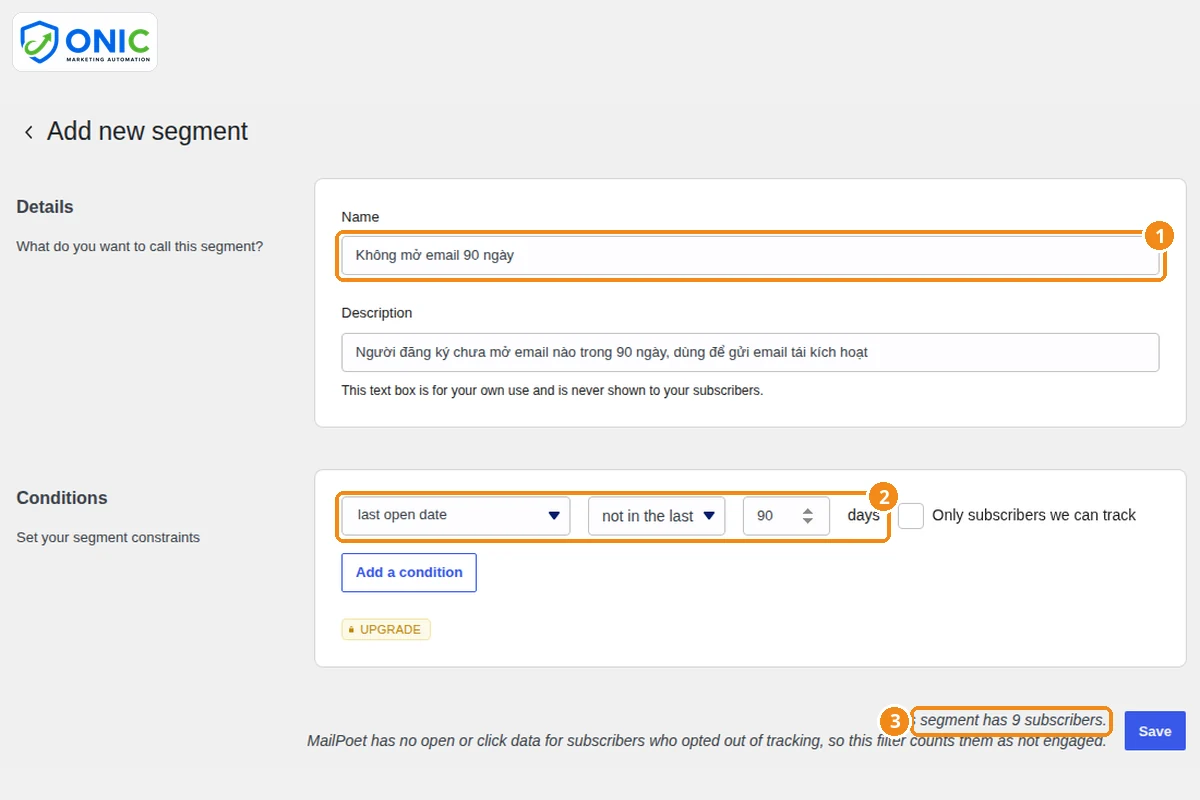The width and height of the screenshot is (1200, 800).
Task: Enable 'Only subscribers we can track' checkbox
Action: (911, 516)
